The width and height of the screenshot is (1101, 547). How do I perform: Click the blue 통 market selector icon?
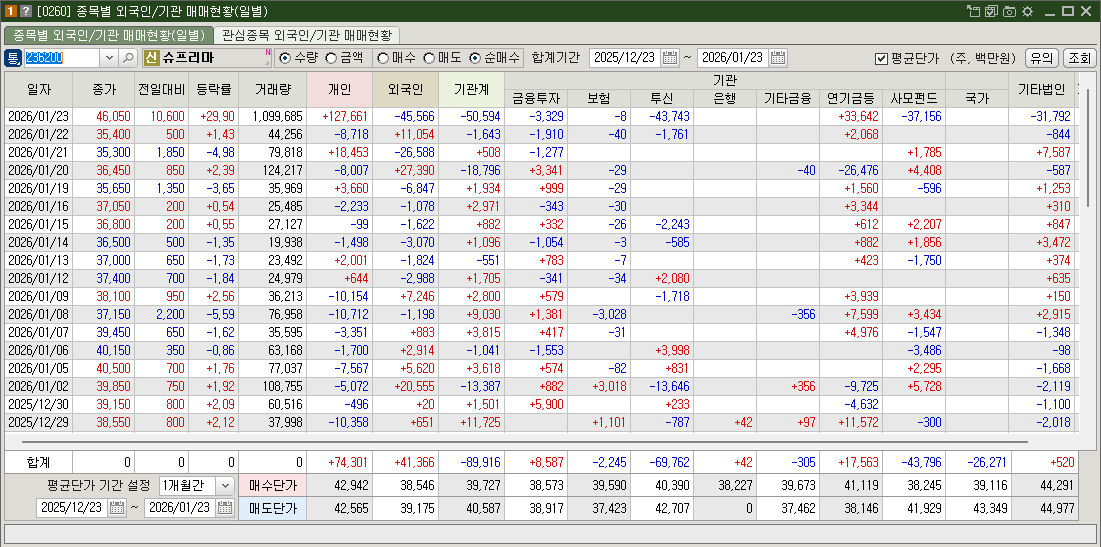pyautogui.click(x=13, y=58)
